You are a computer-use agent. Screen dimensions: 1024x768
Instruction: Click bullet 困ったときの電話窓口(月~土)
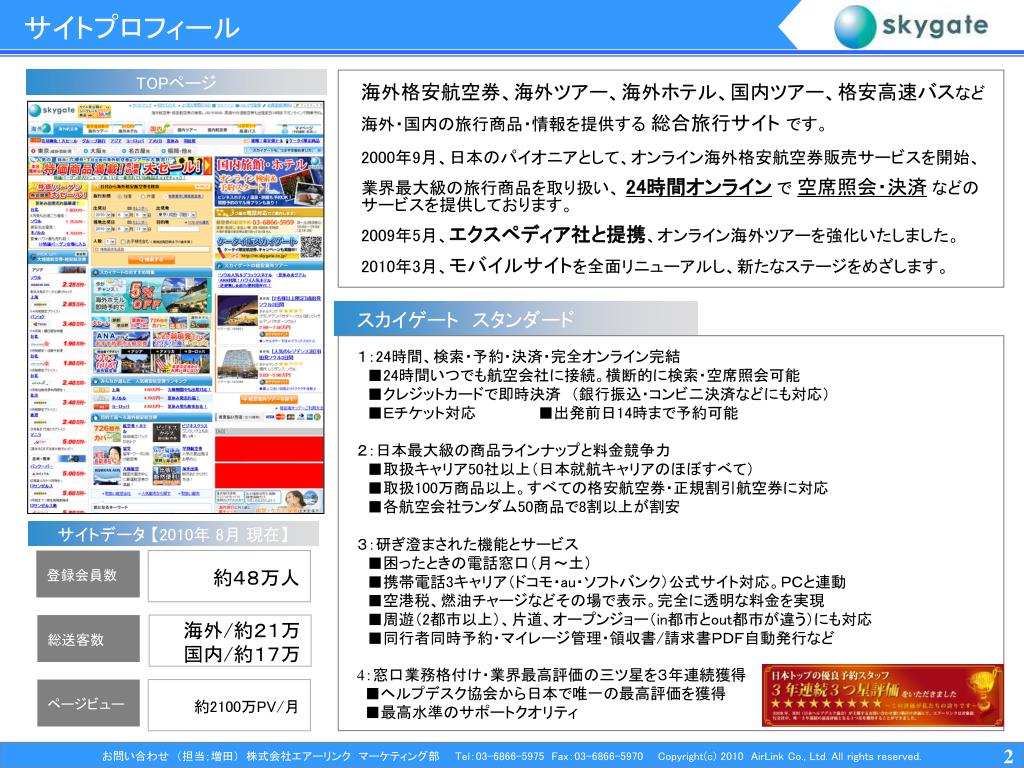tap(479, 564)
